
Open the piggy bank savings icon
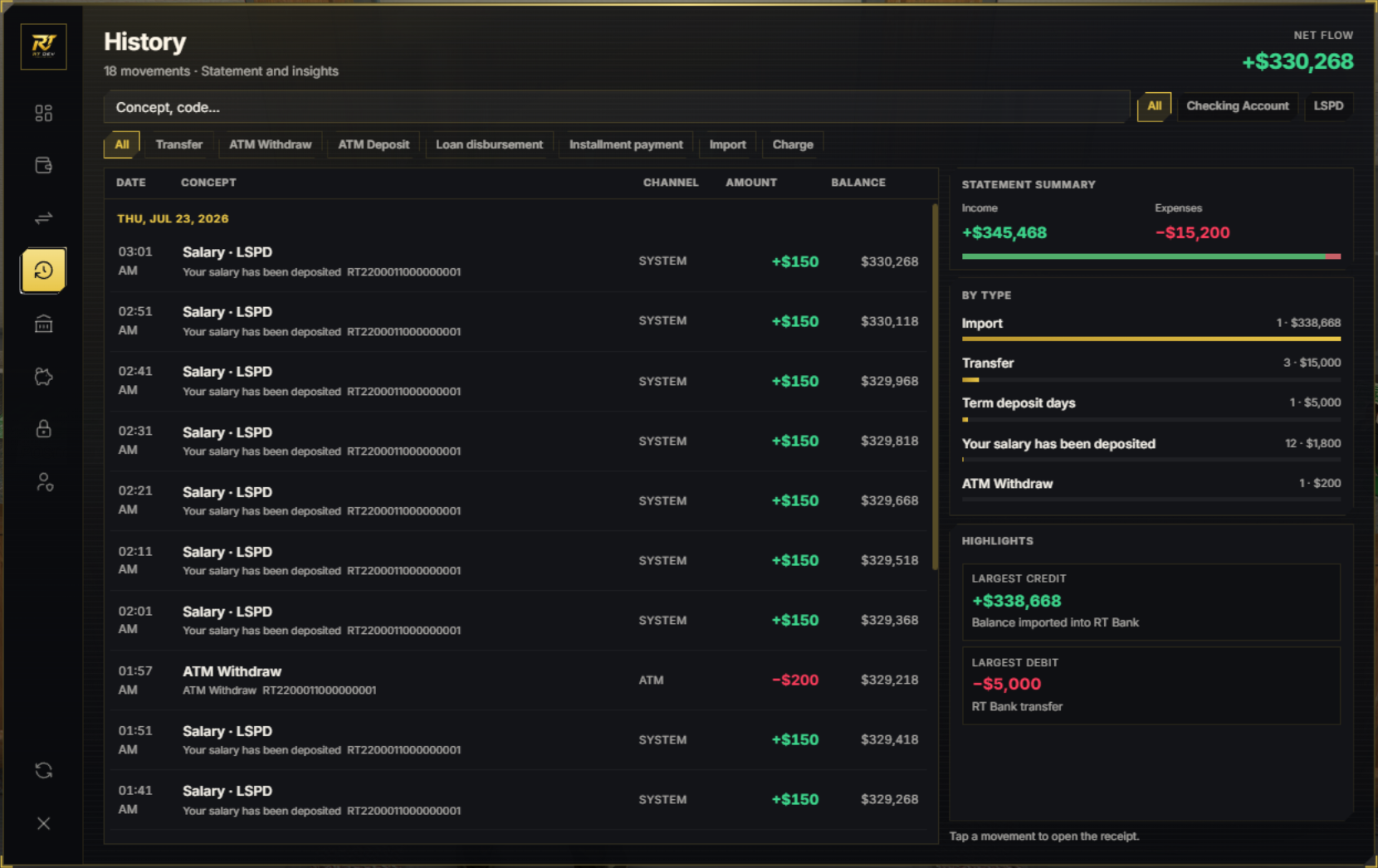tap(44, 377)
